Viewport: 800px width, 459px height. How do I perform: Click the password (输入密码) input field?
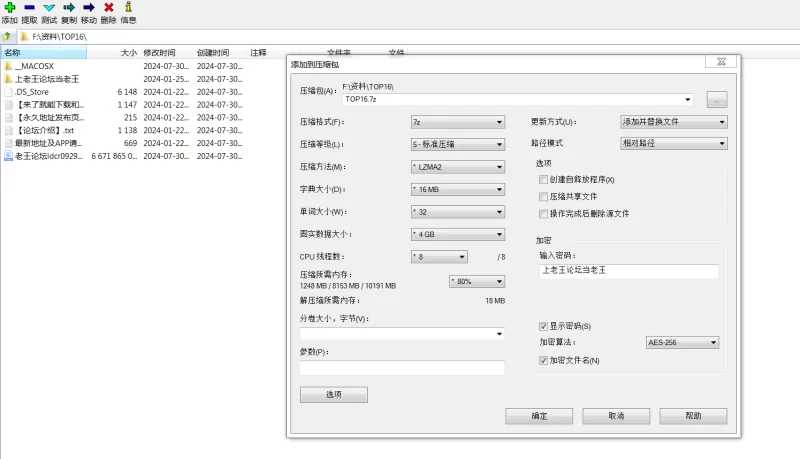[628, 271]
